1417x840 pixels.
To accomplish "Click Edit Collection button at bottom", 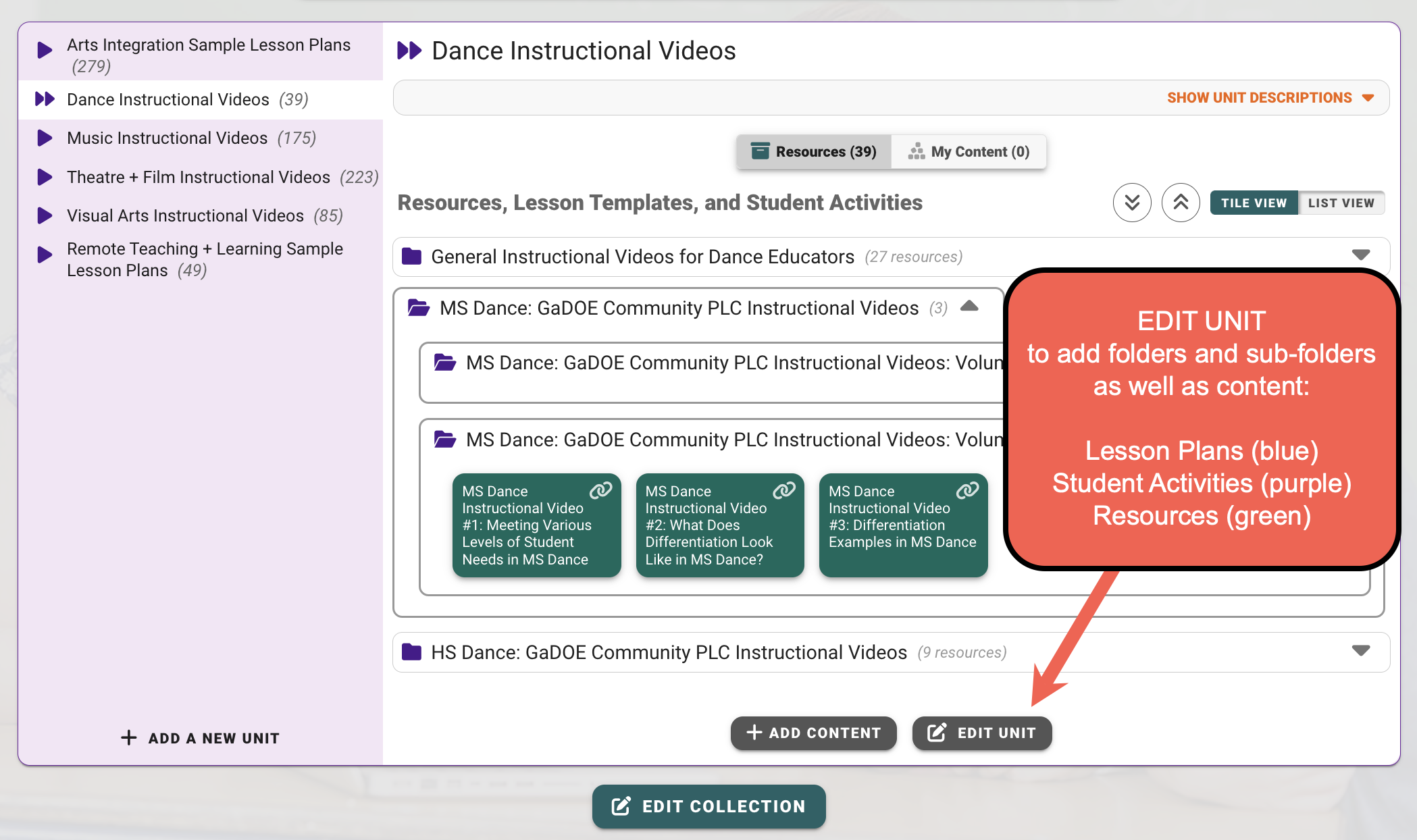I will pyautogui.click(x=708, y=806).
